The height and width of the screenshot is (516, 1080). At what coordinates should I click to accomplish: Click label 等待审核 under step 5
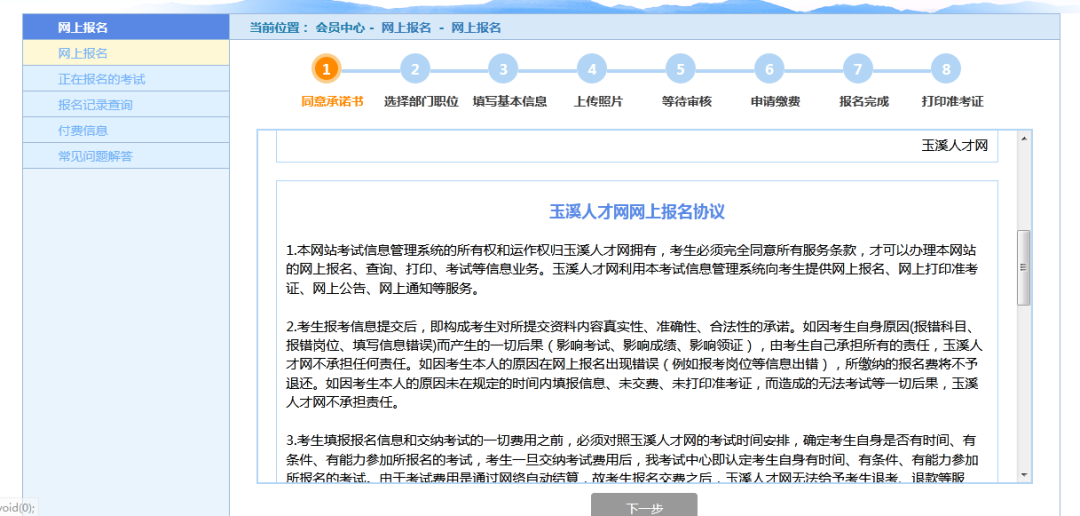tap(687, 101)
